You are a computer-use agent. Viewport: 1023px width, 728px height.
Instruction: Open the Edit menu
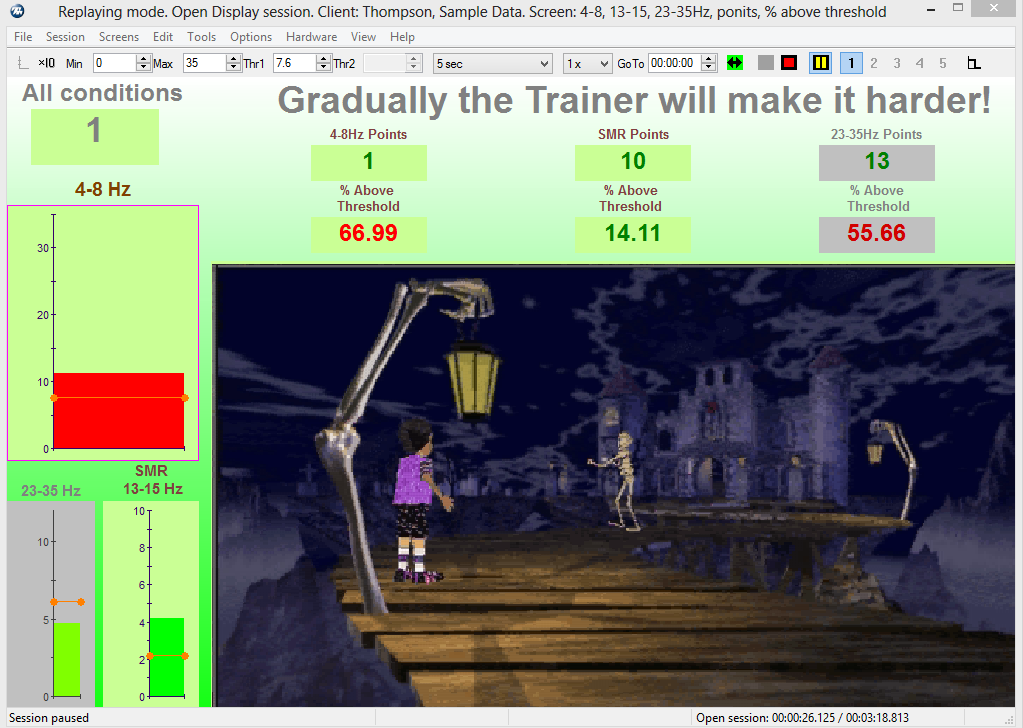162,37
